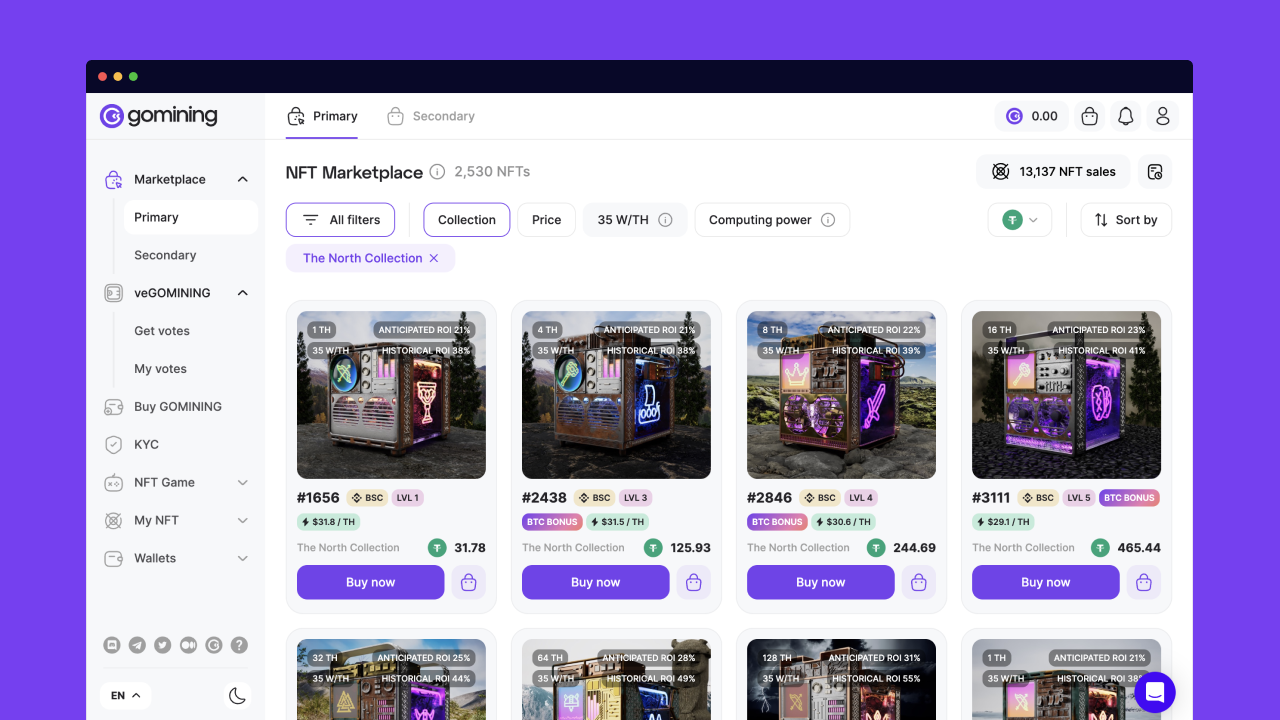Open the help question mark icon
Screen dimensions: 1280x720
[x=239, y=645]
